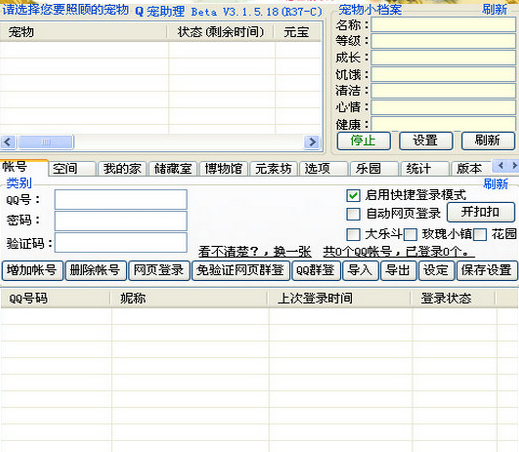Click right arrow of pet list scrollbar
519x452 pixels.
click(x=312, y=142)
